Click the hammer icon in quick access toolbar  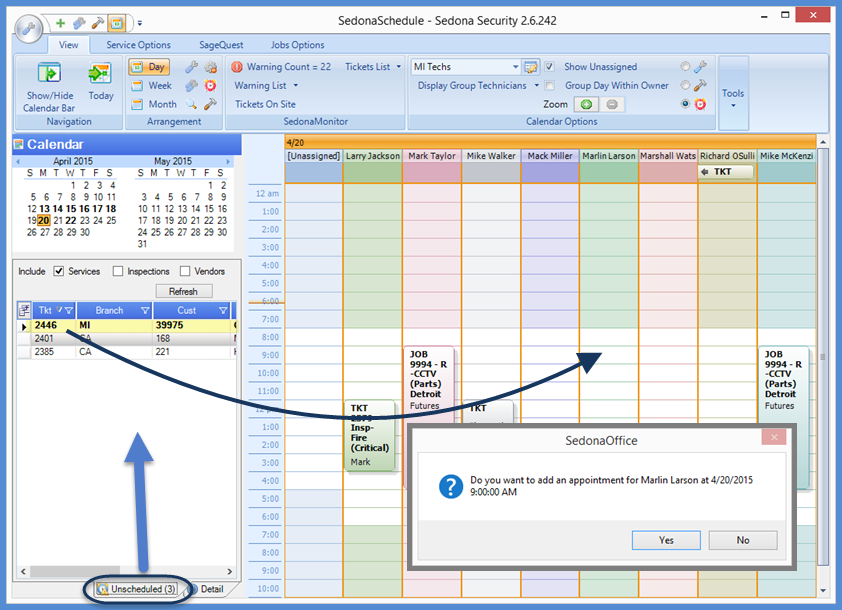click(98, 23)
